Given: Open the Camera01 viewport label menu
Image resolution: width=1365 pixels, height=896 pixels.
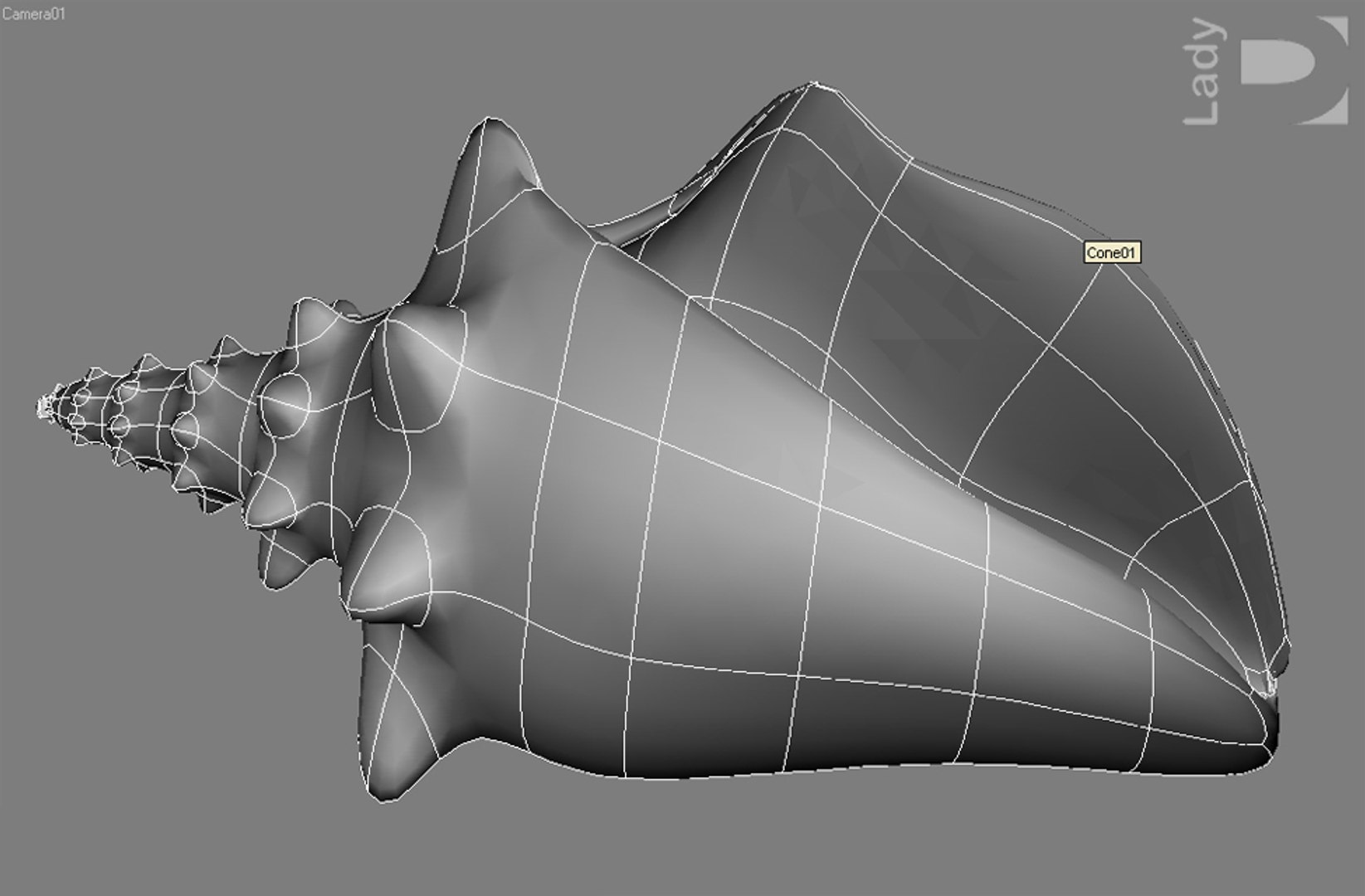Looking at the screenshot, I should 34,13.
